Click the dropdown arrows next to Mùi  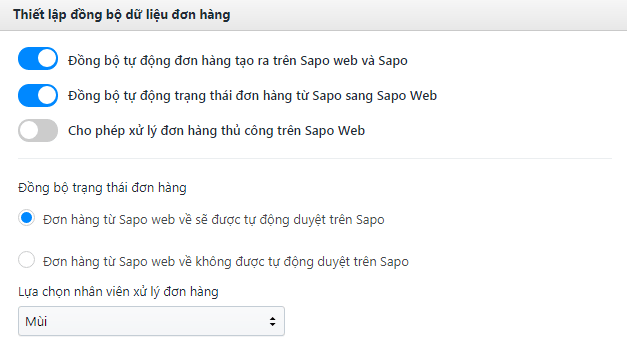point(272,322)
